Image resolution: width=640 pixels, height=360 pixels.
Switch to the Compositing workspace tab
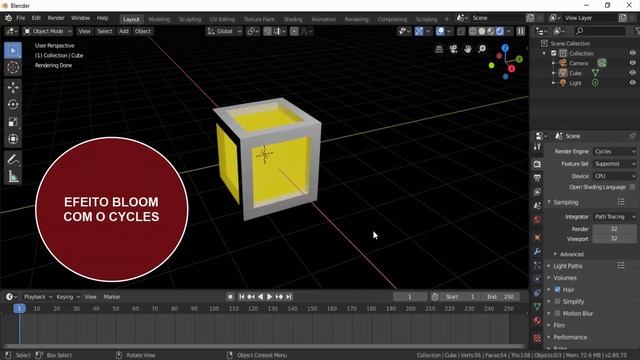(x=392, y=19)
